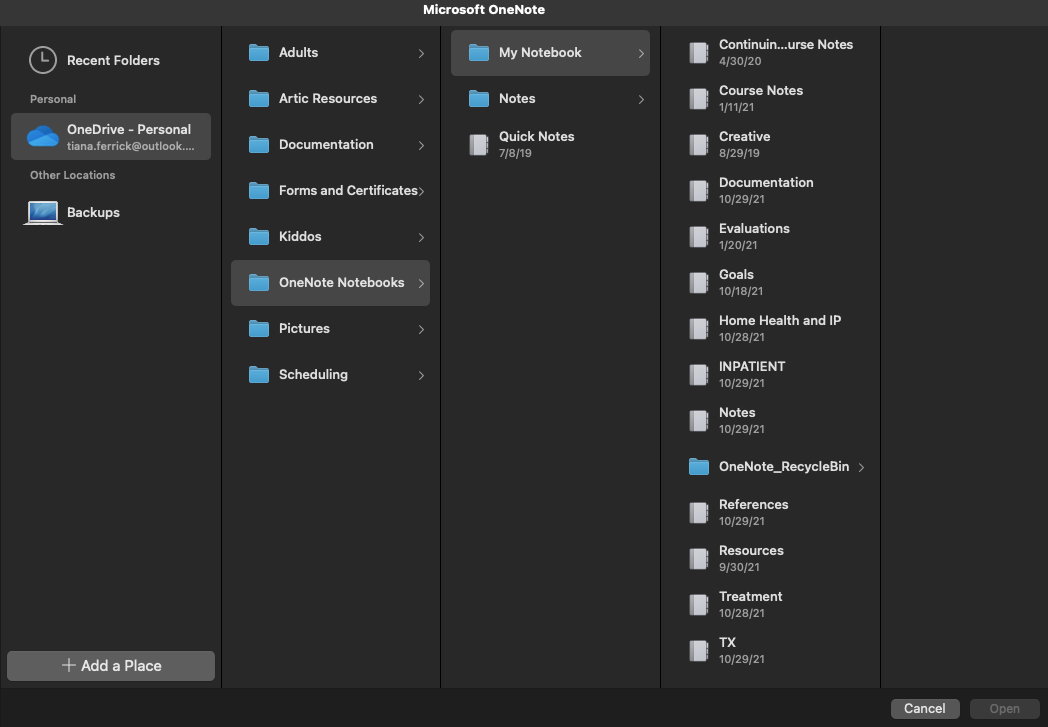Click the Cancel button

(925, 708)
